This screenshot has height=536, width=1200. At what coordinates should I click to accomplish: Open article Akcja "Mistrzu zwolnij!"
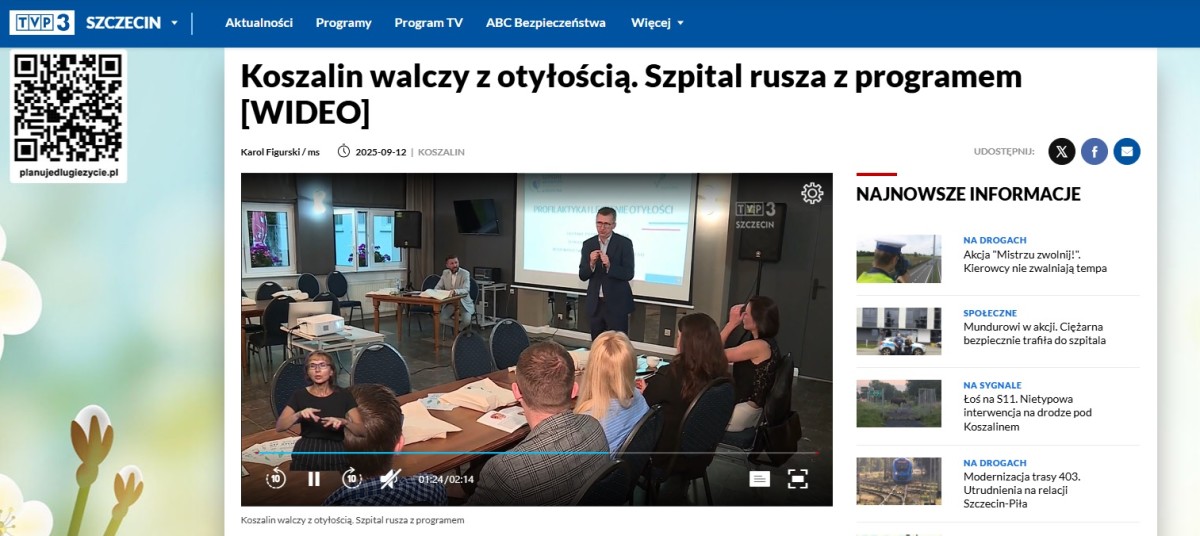(x=1035, y=261)
